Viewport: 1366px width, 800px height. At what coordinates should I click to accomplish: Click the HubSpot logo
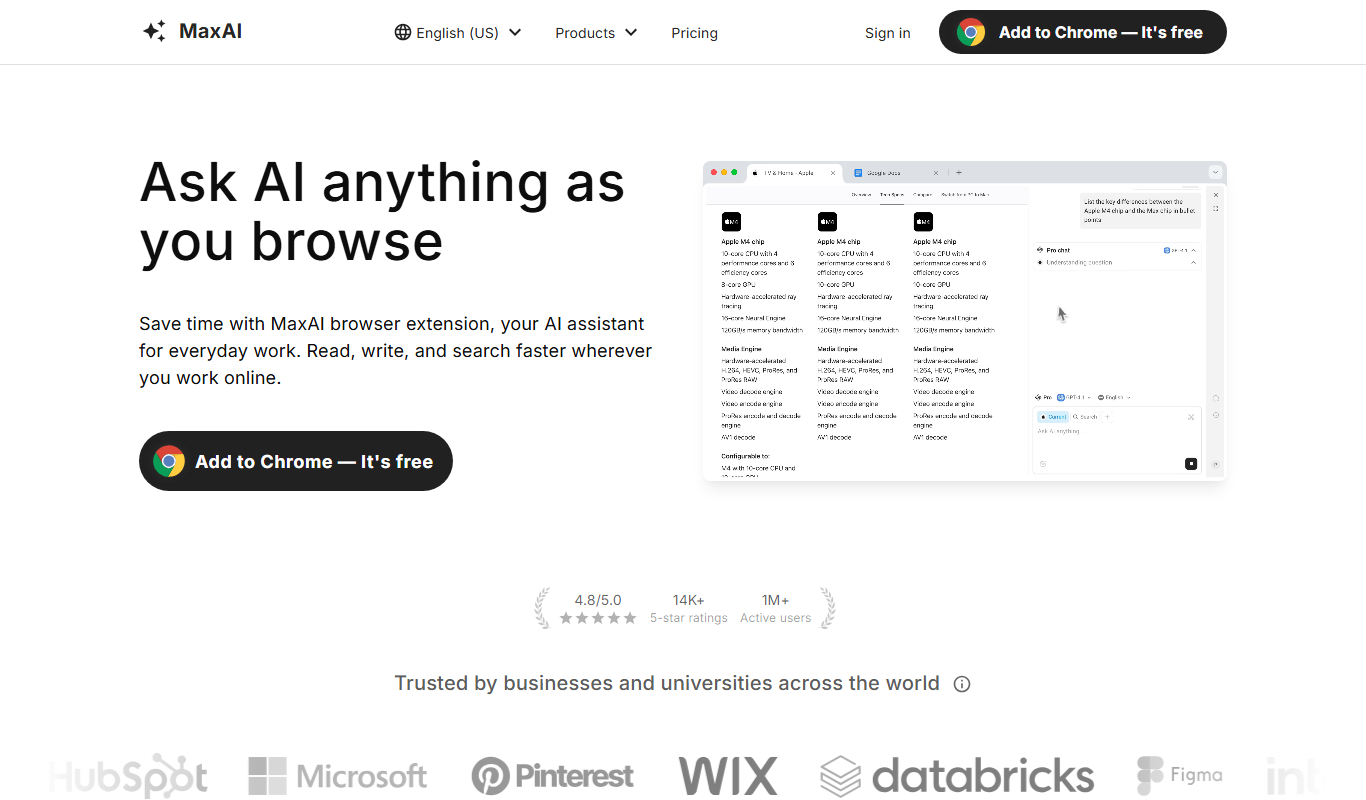129,776
